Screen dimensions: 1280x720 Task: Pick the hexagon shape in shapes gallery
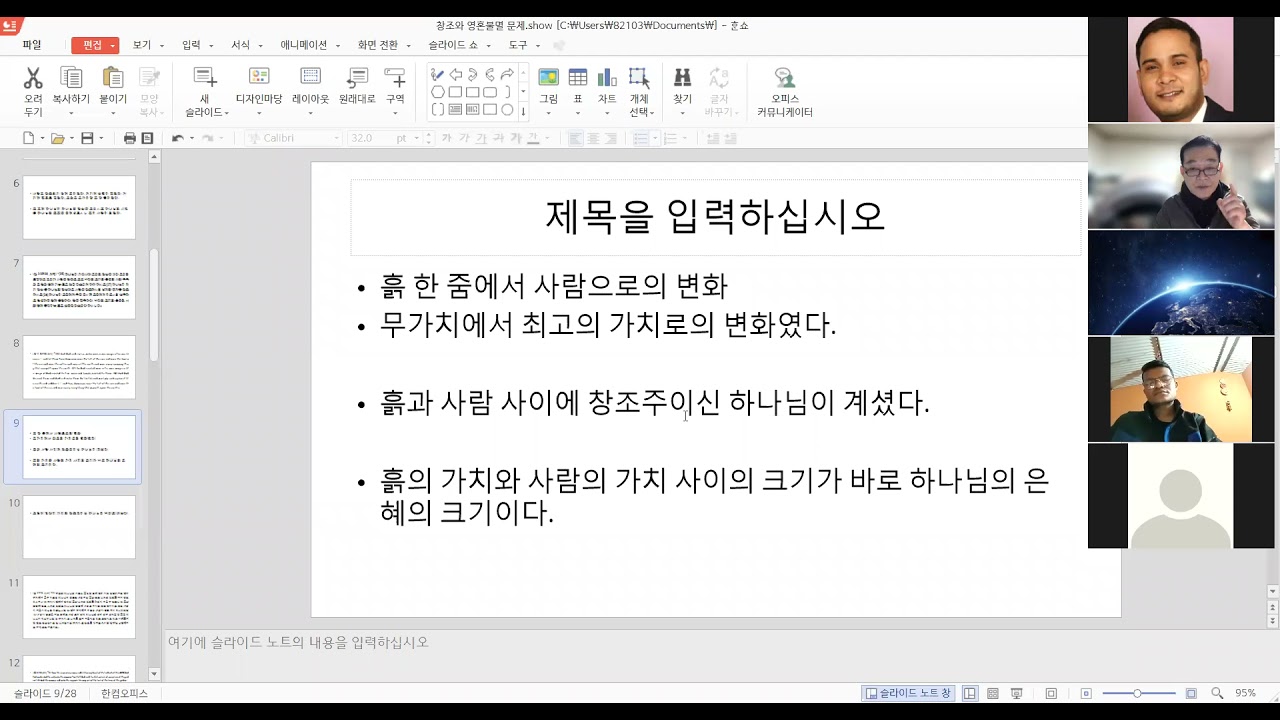pos(438,92)
